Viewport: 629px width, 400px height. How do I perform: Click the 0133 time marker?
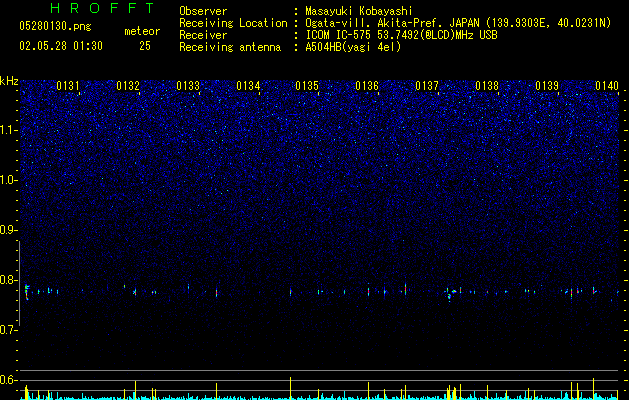188,86
